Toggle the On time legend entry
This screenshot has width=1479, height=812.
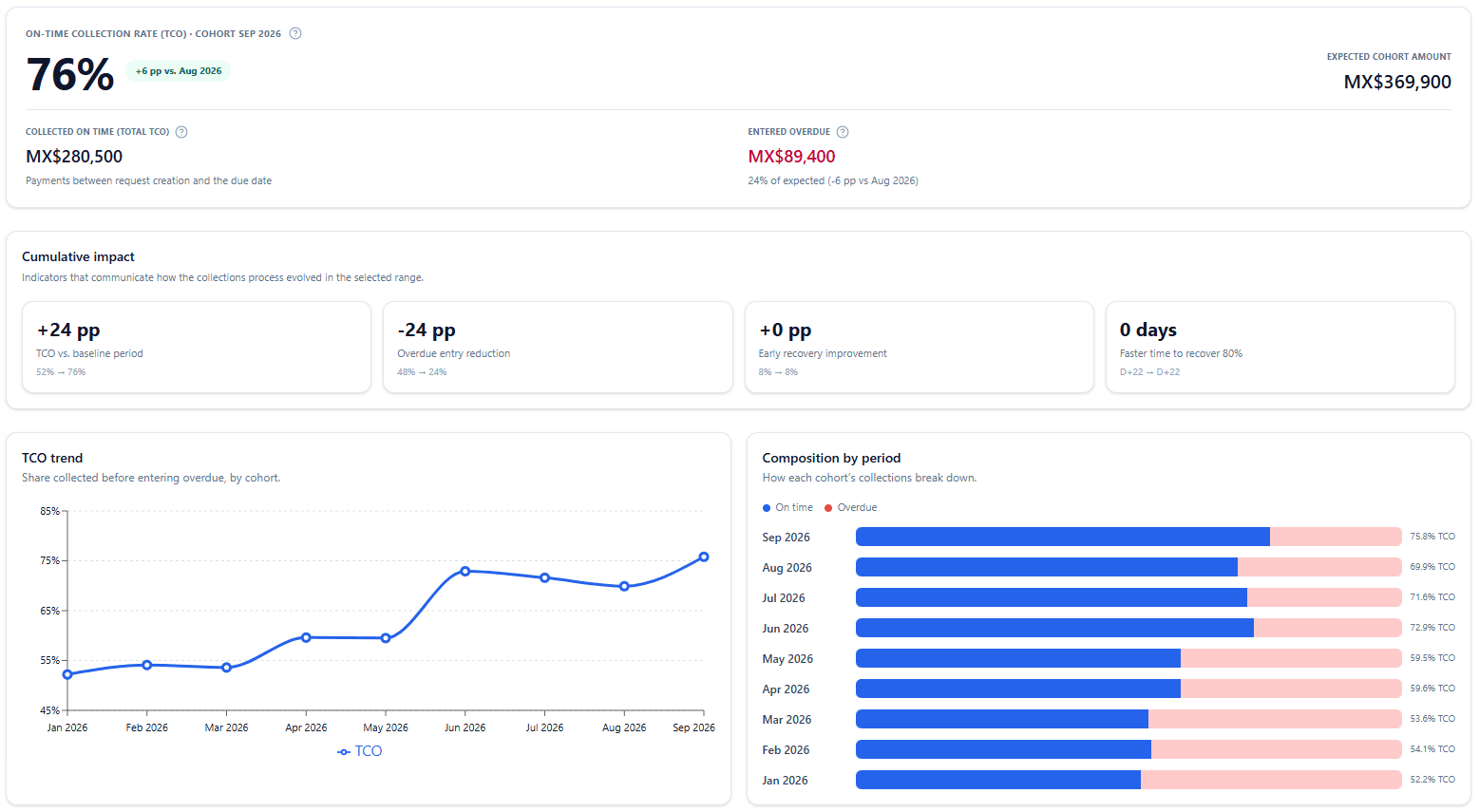[x=787, y=508]
